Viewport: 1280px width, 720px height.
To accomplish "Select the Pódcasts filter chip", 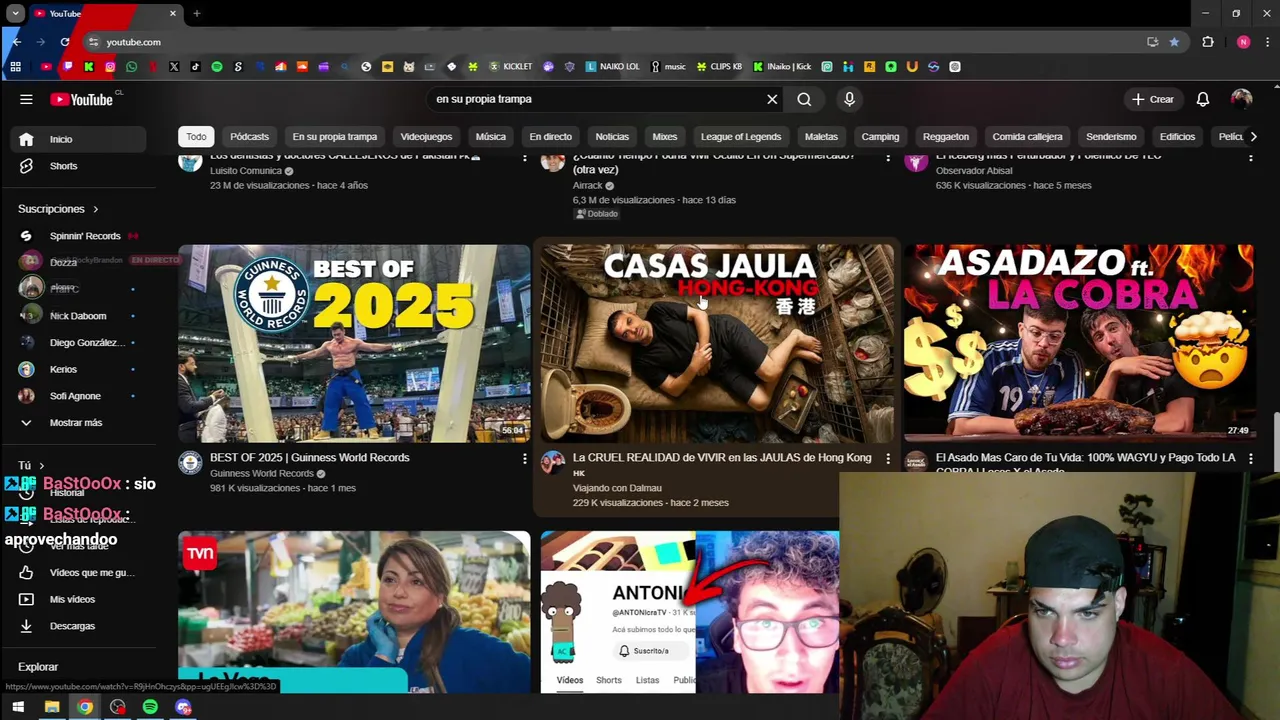I will click(249, 136).
